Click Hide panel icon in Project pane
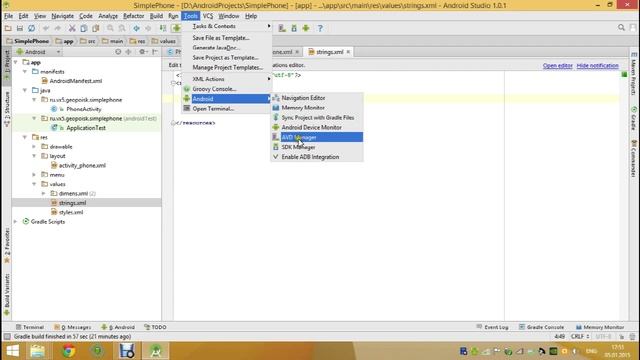This screenshot has width=640, height=360. 155,52
